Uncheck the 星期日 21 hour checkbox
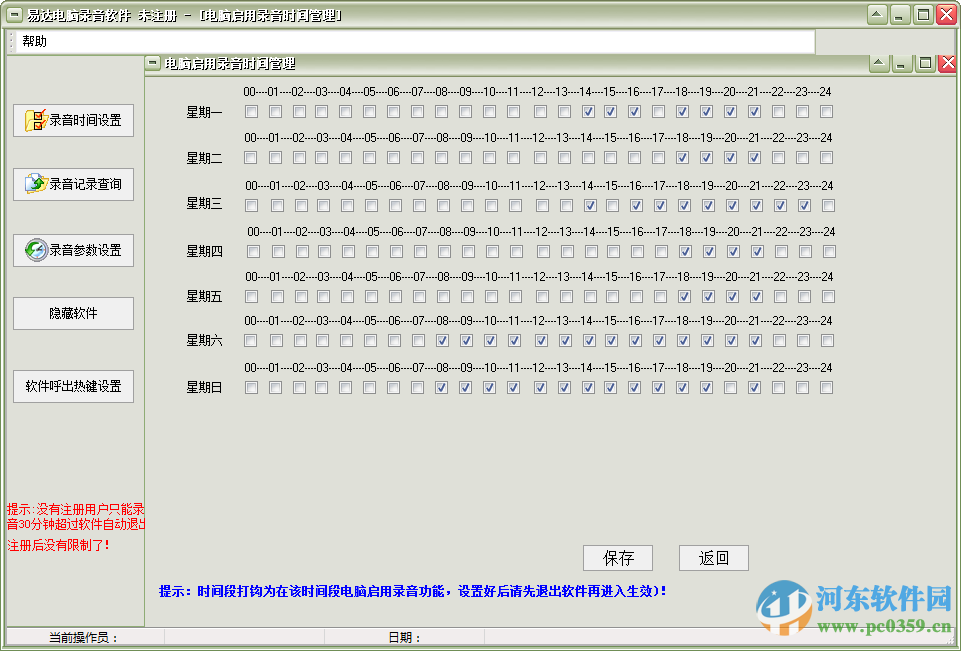 tap(754, 387)
